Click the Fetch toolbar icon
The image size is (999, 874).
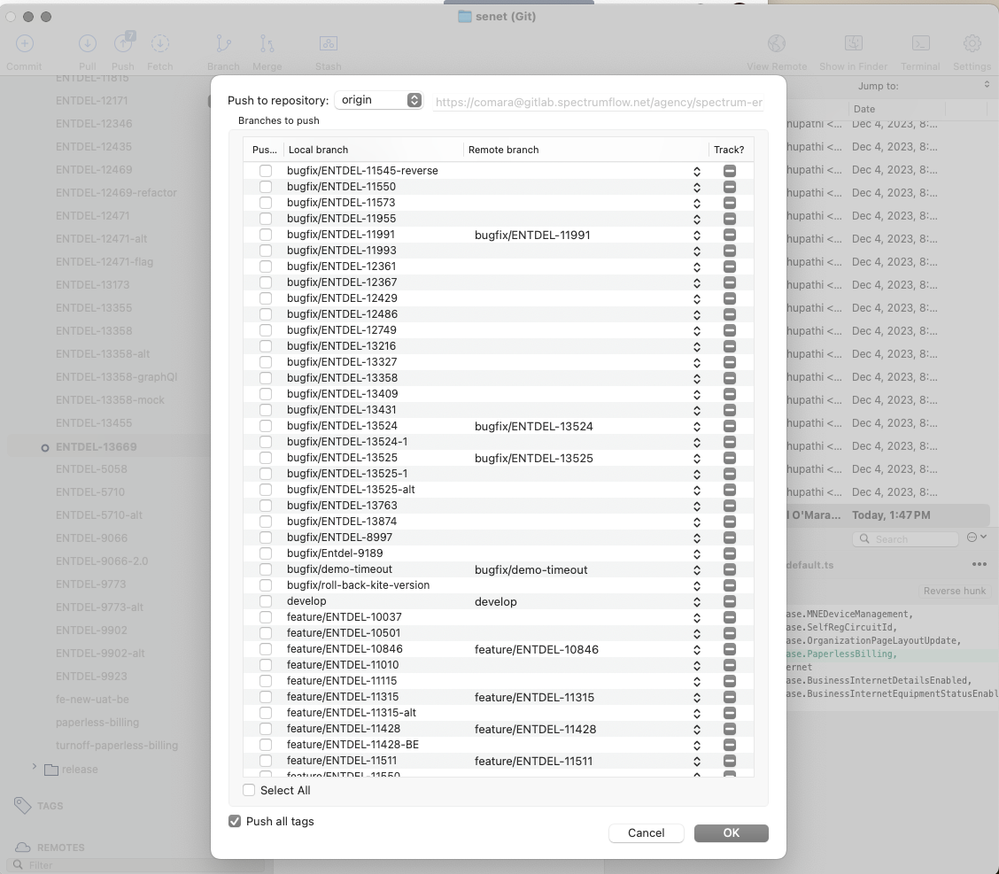click(160, 43)
